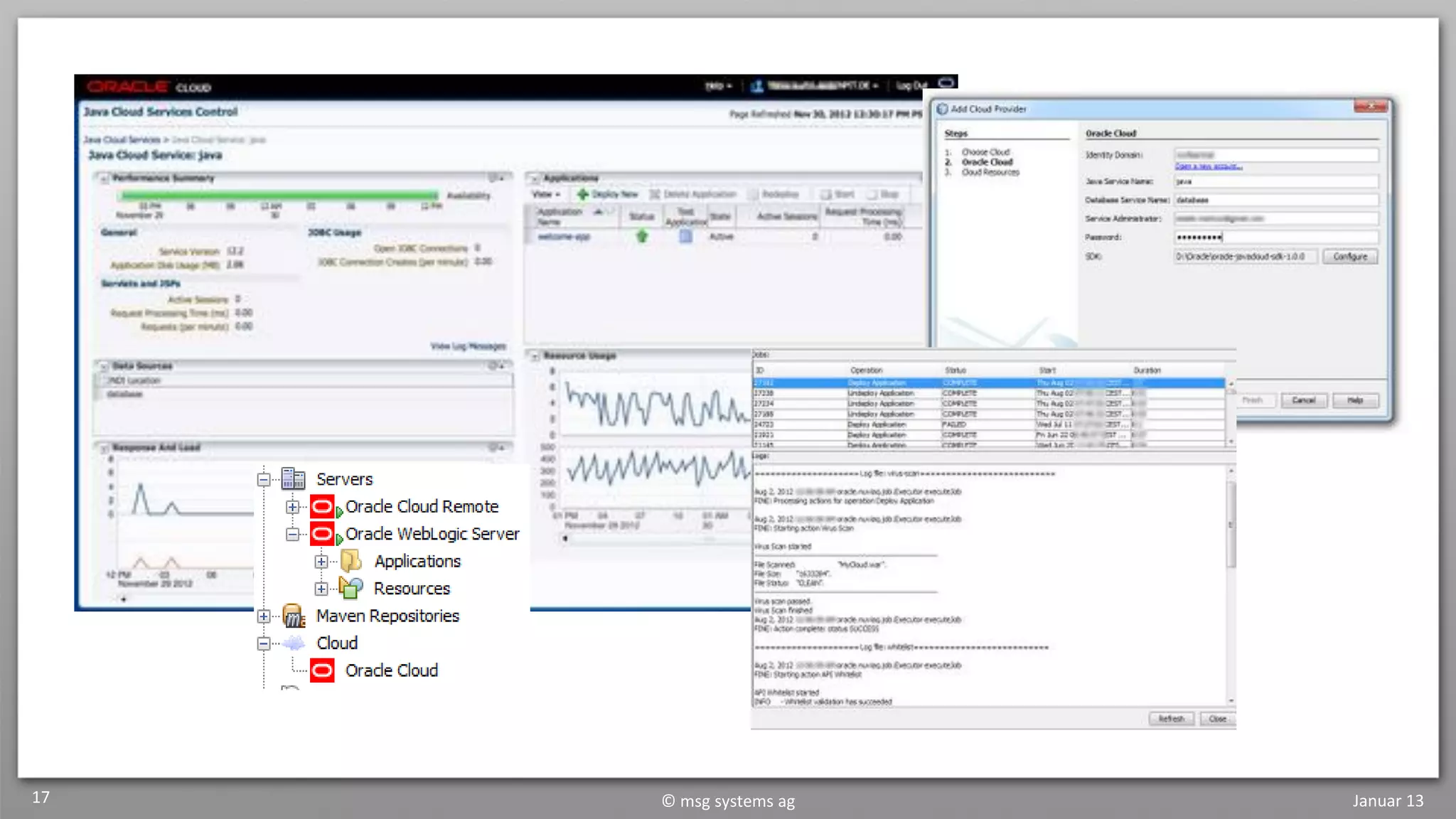Click the Test Application icon for welcome-app

pos(685,237)
